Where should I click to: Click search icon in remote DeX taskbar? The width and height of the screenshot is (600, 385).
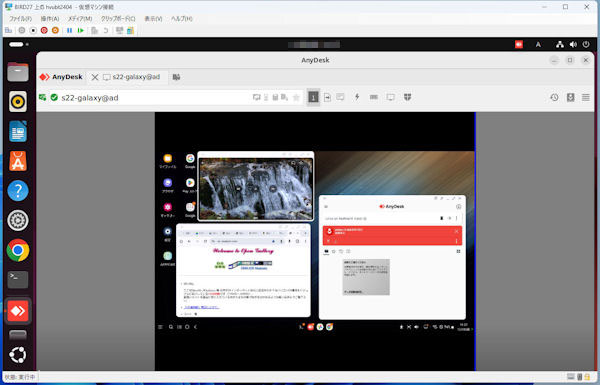(171, 327)
